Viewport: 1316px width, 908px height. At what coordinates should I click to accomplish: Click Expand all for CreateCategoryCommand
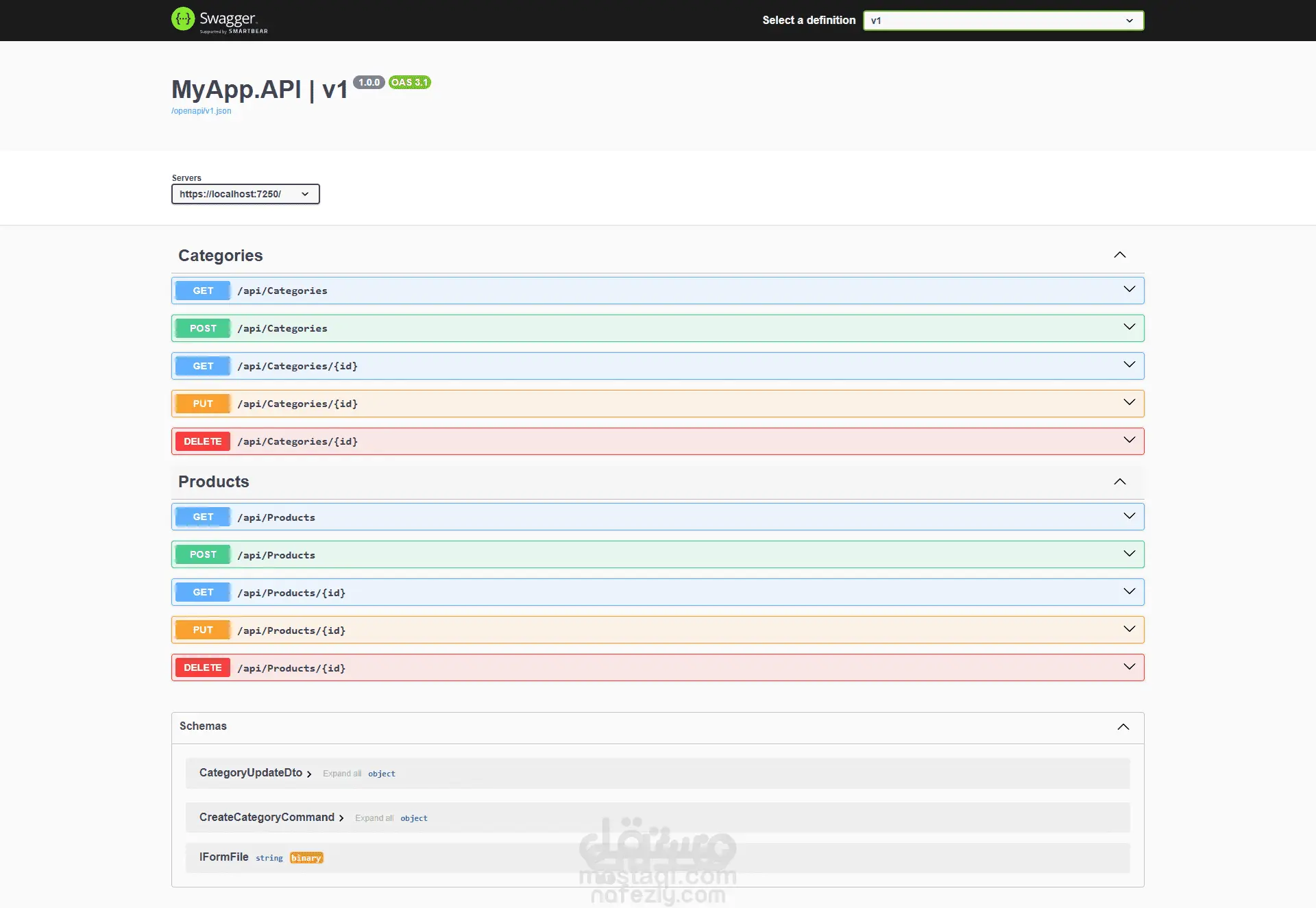374,818
